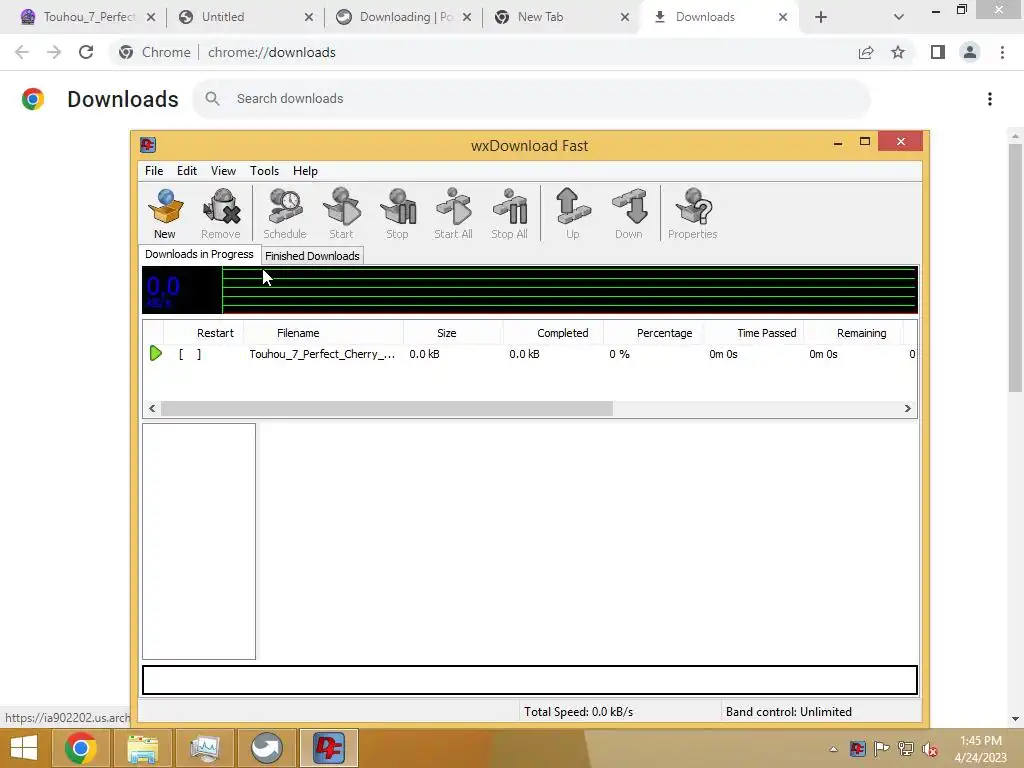The image size is (1024, 768).
Task: Move download Up in the queue
Action: point(573,213)
